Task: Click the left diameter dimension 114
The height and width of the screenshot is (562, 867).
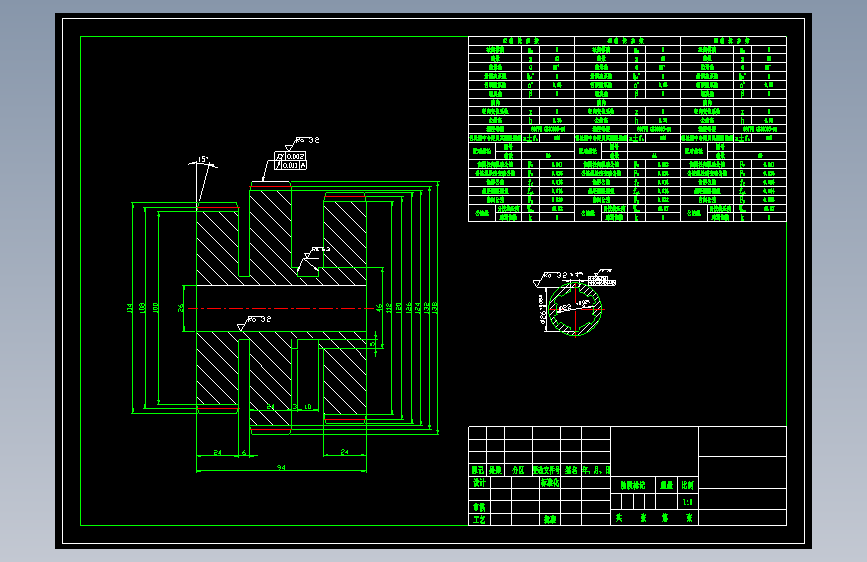Action: tap(129, 308)
